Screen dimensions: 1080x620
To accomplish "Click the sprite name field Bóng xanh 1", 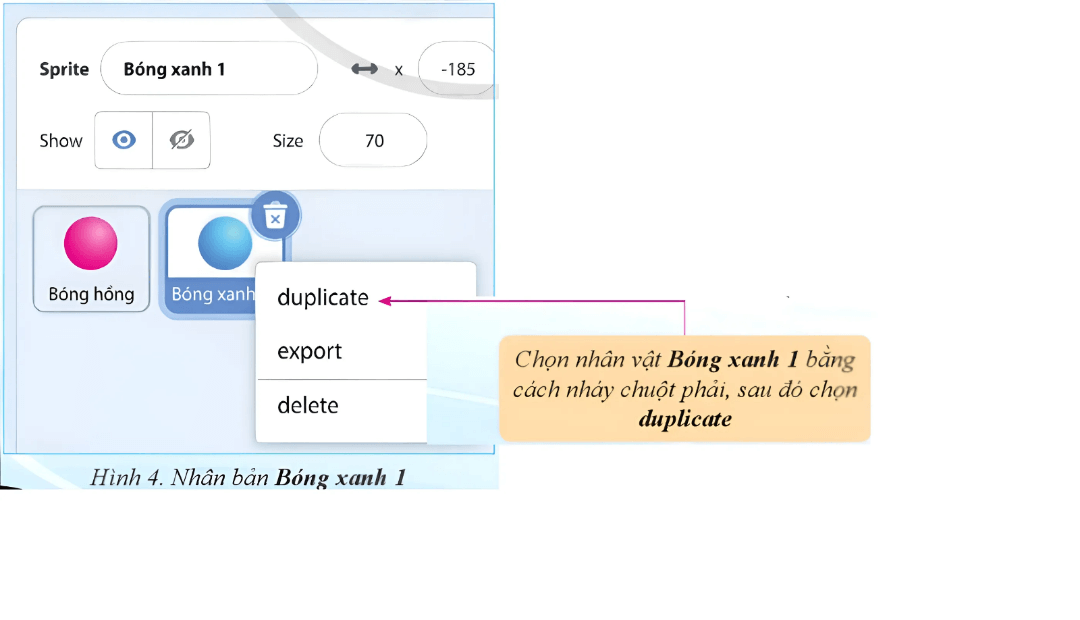I will point(208,69).
